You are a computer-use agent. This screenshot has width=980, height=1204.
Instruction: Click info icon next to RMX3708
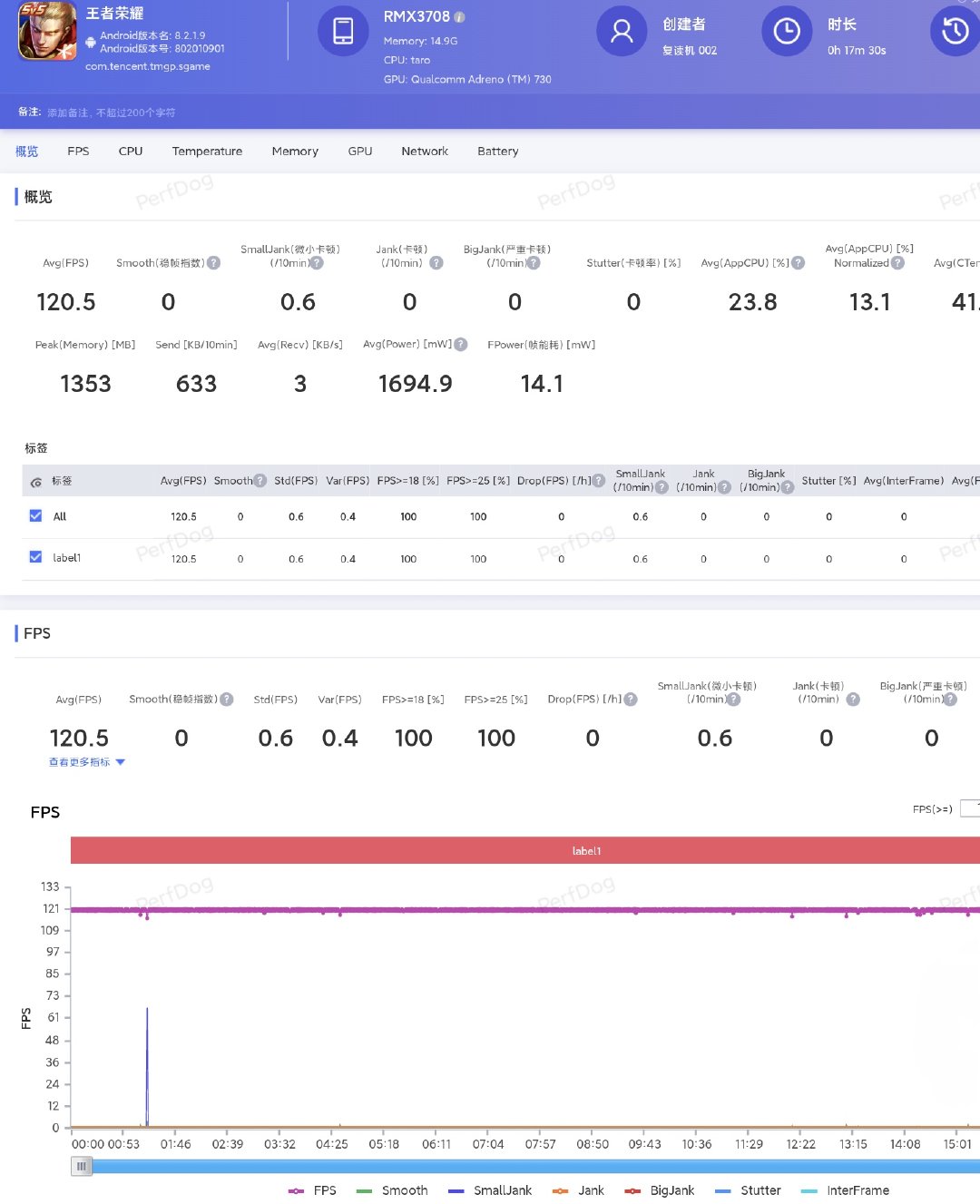[459, 17]
